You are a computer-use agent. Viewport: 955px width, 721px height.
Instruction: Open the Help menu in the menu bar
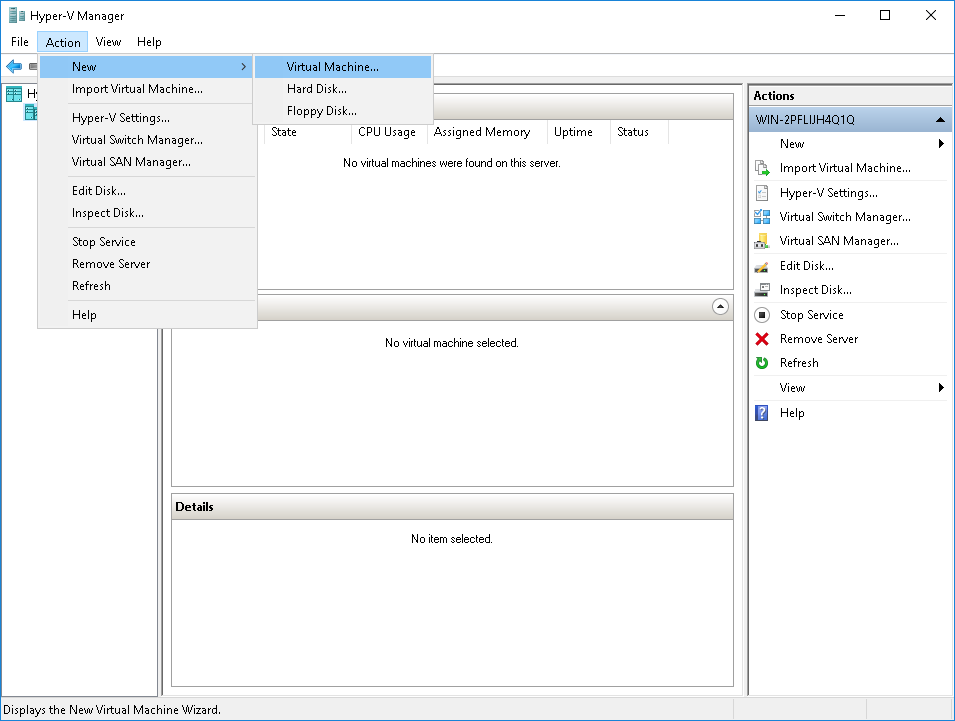[149, 42]
